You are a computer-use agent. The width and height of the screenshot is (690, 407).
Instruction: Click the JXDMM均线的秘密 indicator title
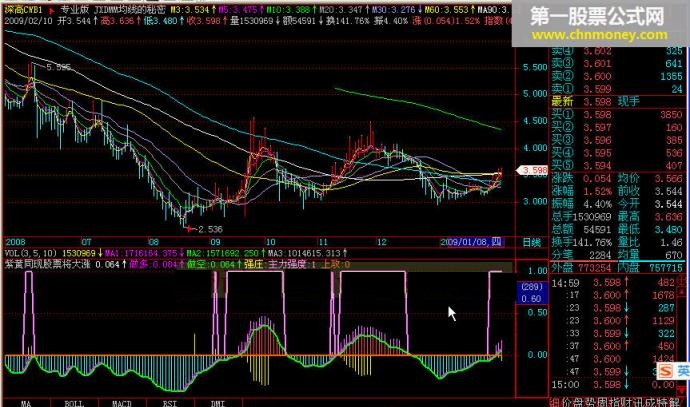pyautogui.click(x=130, y=10)
